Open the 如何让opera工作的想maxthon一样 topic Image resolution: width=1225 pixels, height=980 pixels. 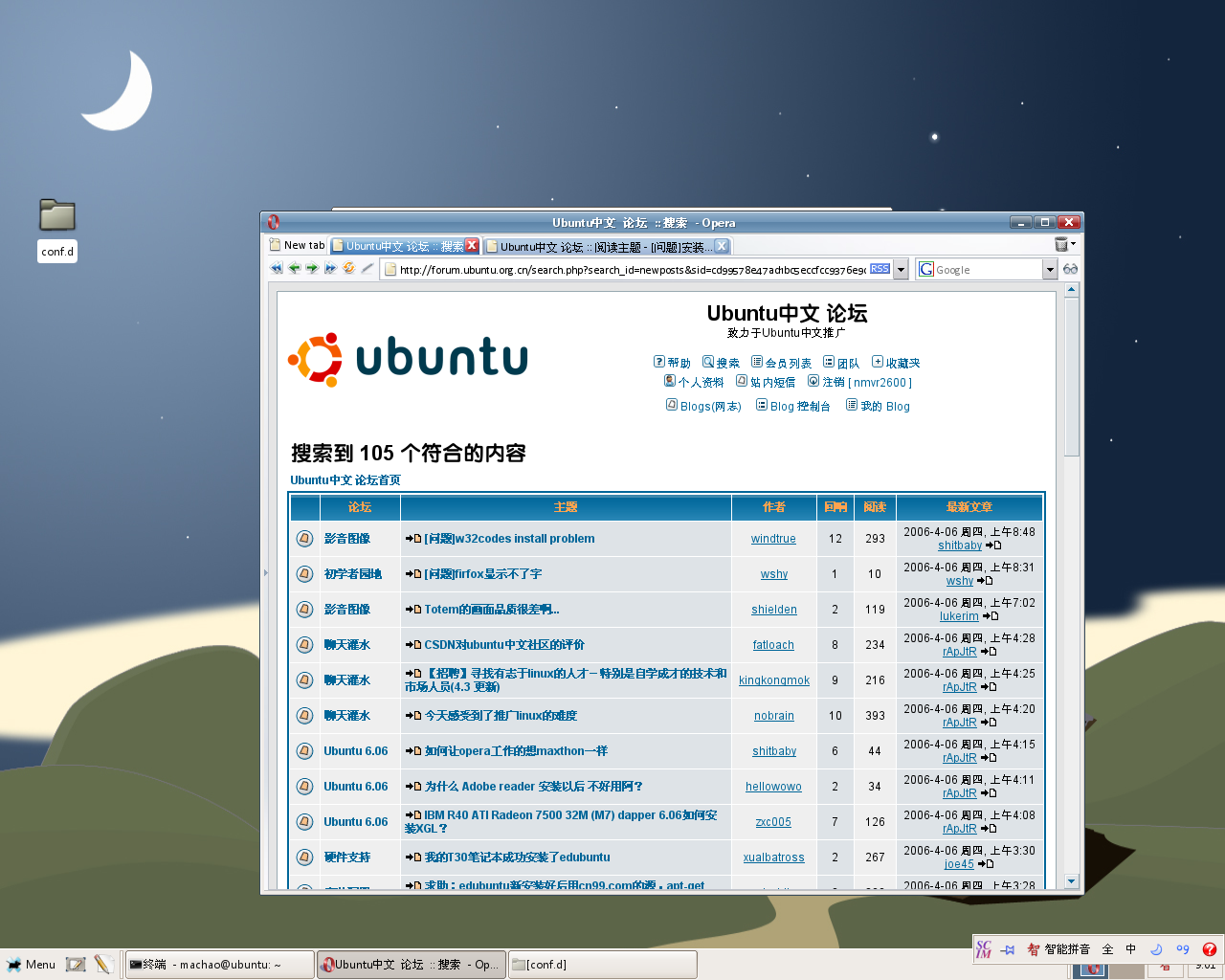(516, 751)
